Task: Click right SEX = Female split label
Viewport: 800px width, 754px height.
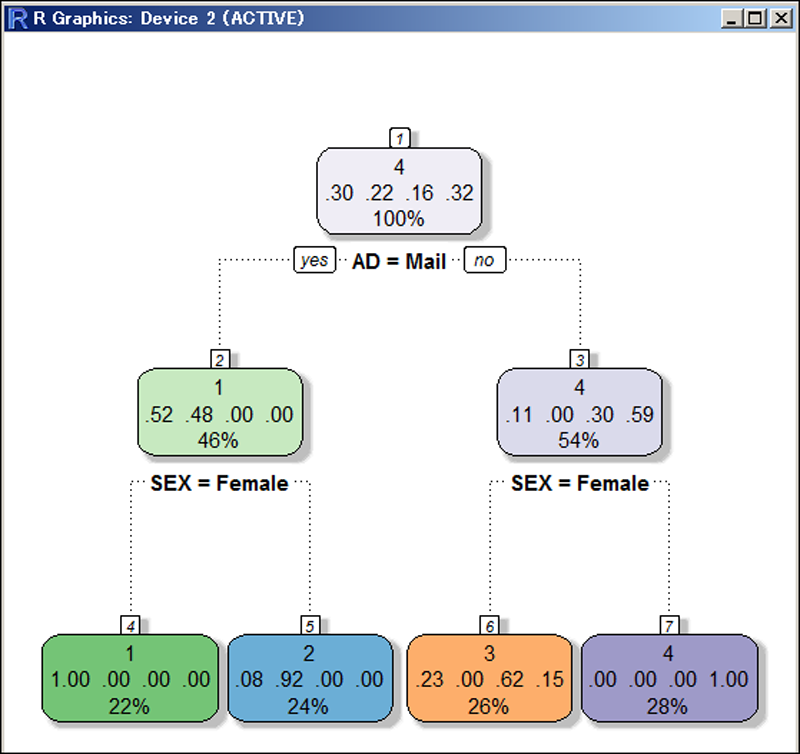Action: (580, 484)
